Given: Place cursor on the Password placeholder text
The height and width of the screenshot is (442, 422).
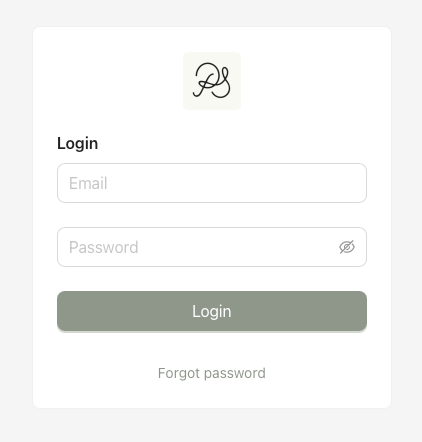Looking at the screenshot, I should click(104, 247).
